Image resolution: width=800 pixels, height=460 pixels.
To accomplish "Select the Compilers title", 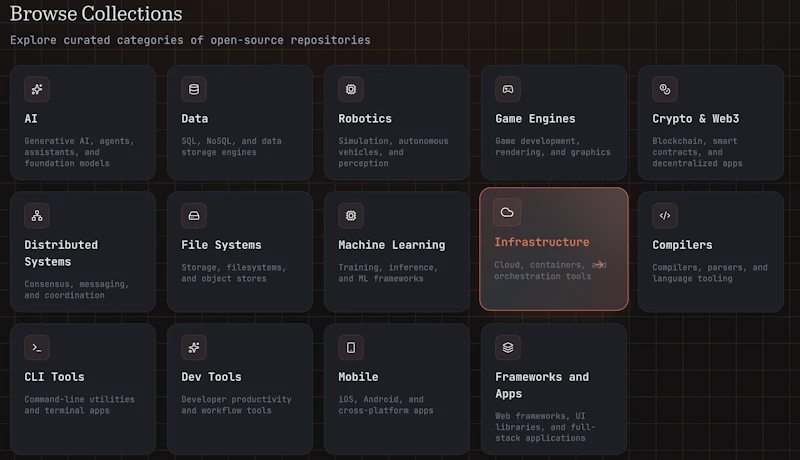I will click(682, 245).
